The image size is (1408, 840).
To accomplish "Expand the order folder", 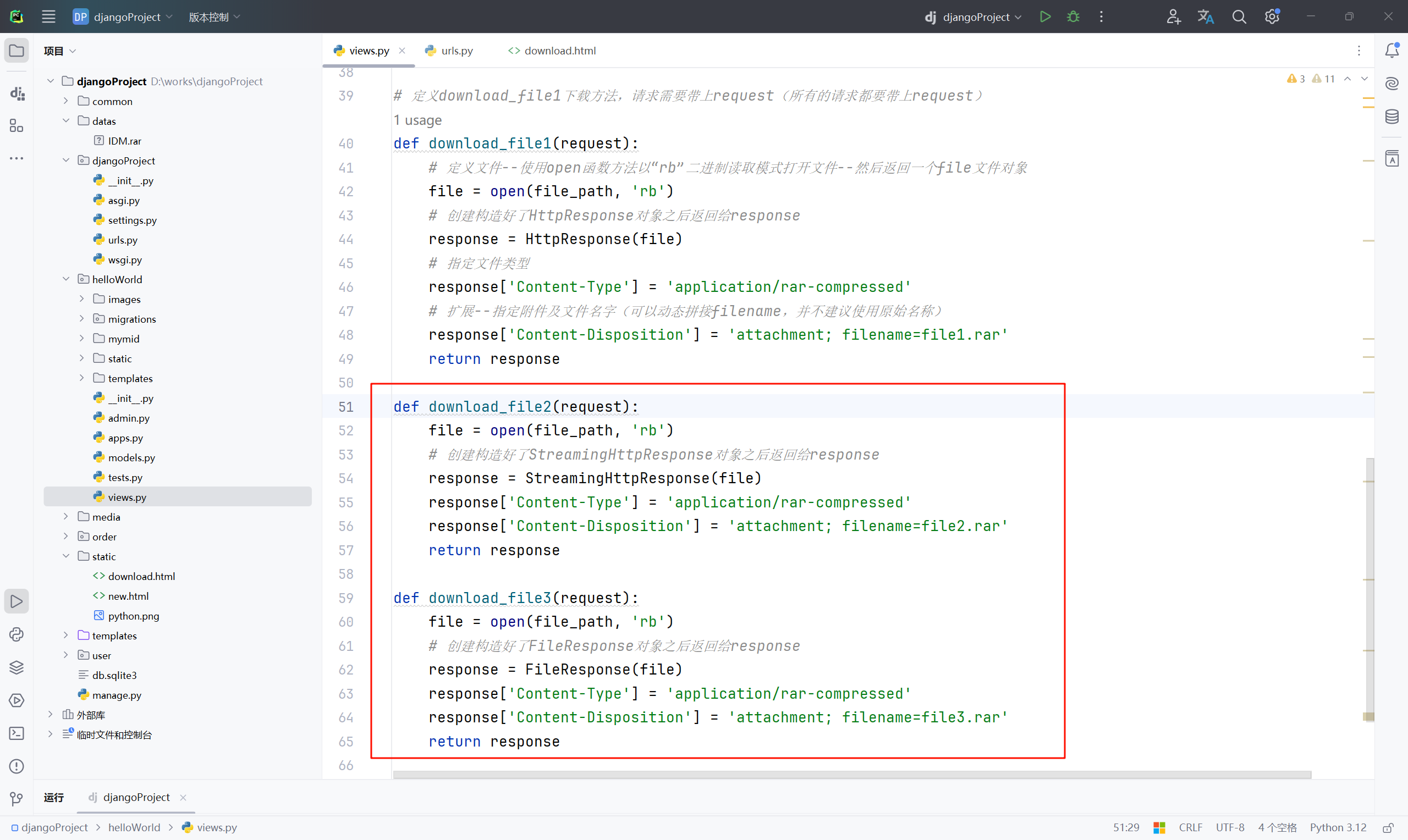I will (65, 536).
